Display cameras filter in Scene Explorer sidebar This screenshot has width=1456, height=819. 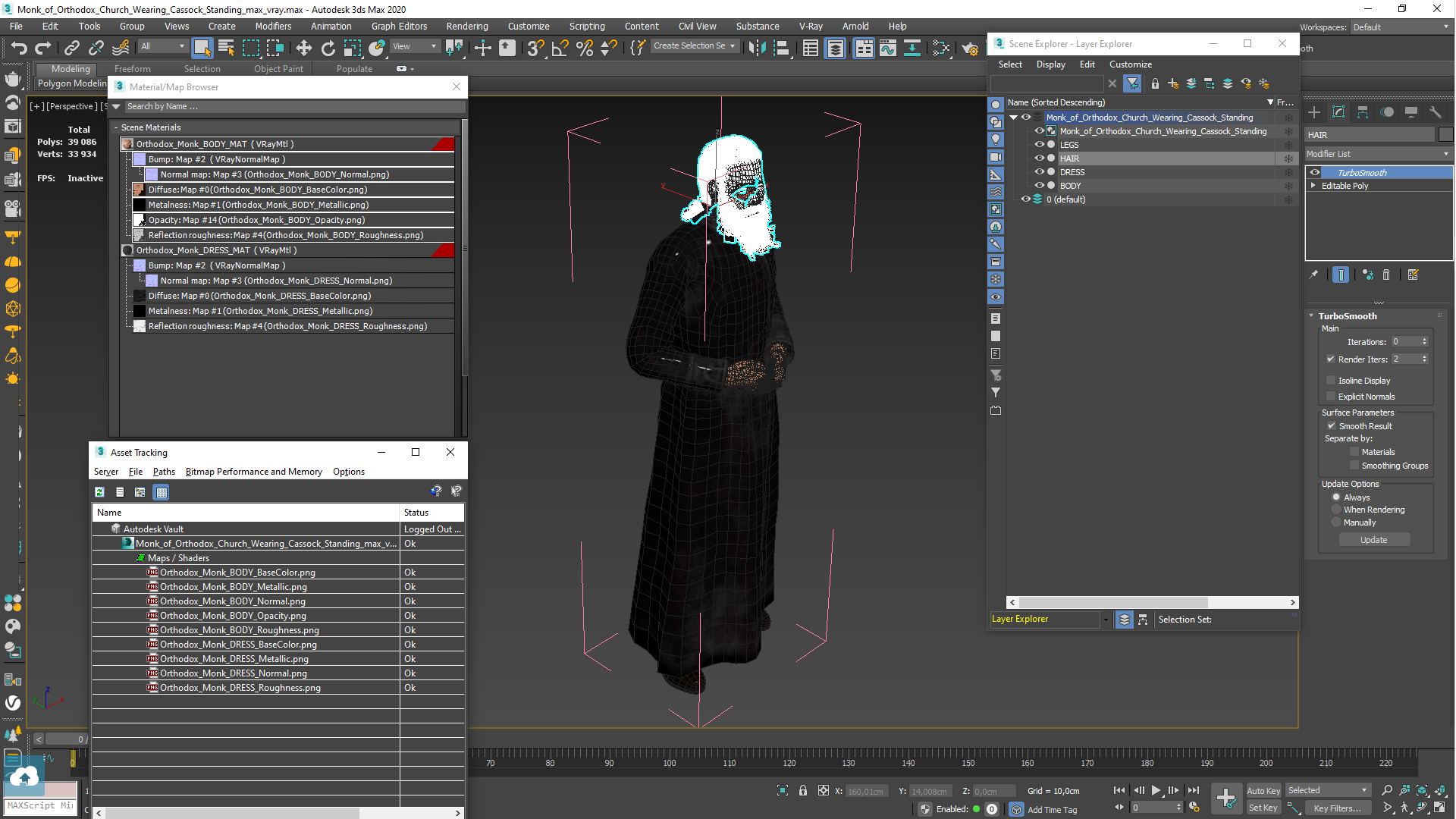[996, 157]
